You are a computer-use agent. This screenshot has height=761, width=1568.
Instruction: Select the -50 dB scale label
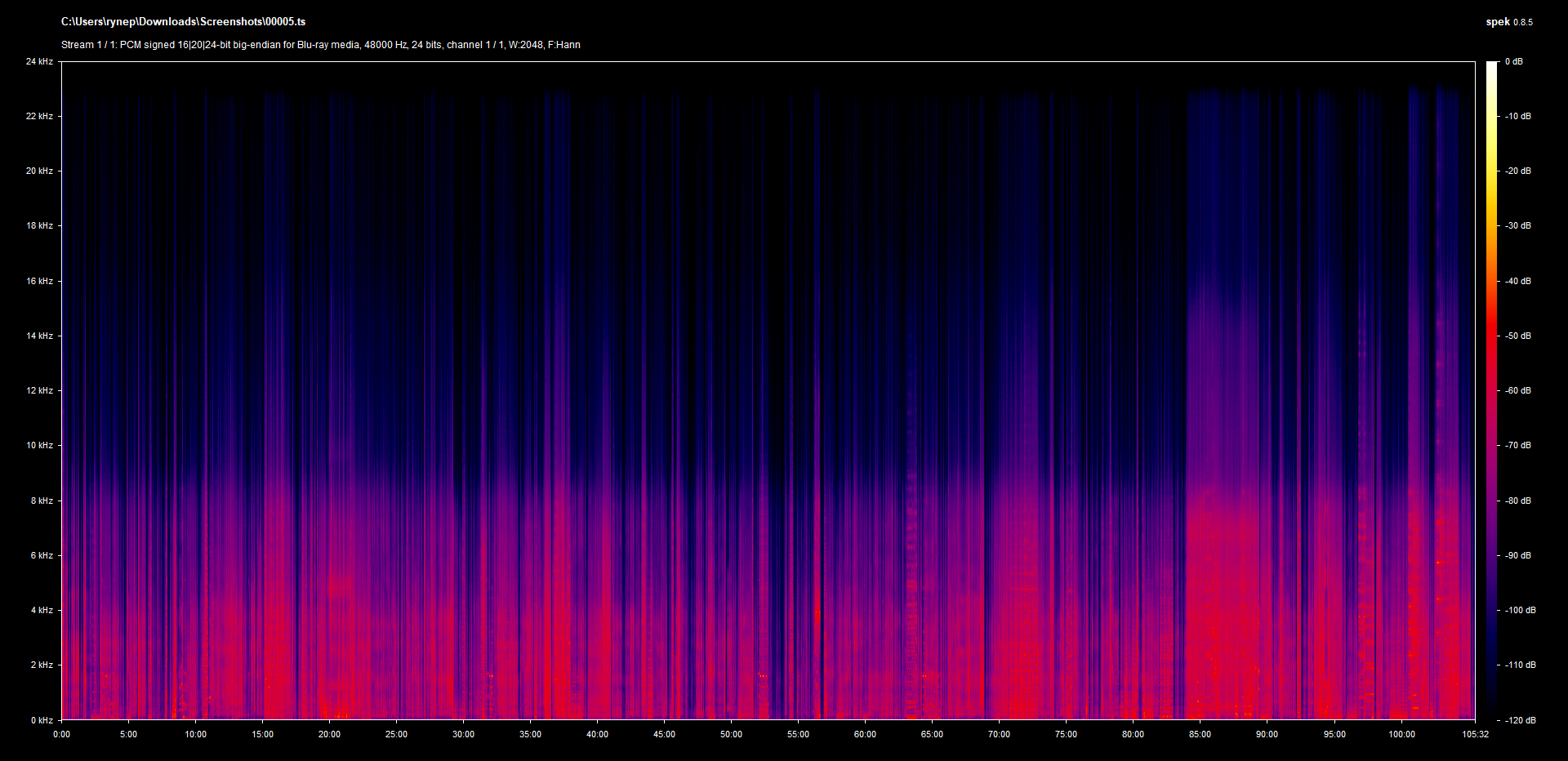[1517, 336]
